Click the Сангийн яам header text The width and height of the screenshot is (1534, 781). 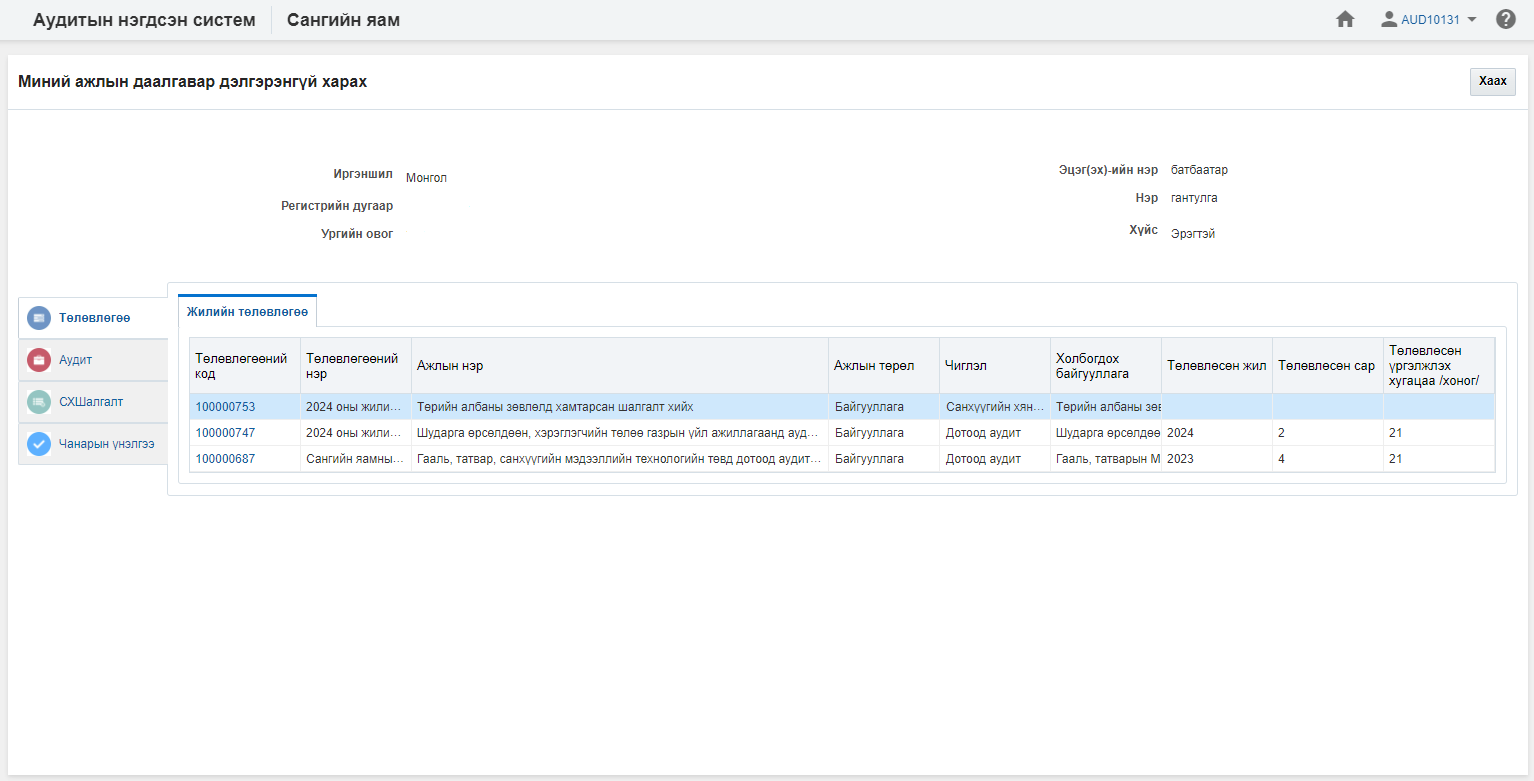[343, 20]
